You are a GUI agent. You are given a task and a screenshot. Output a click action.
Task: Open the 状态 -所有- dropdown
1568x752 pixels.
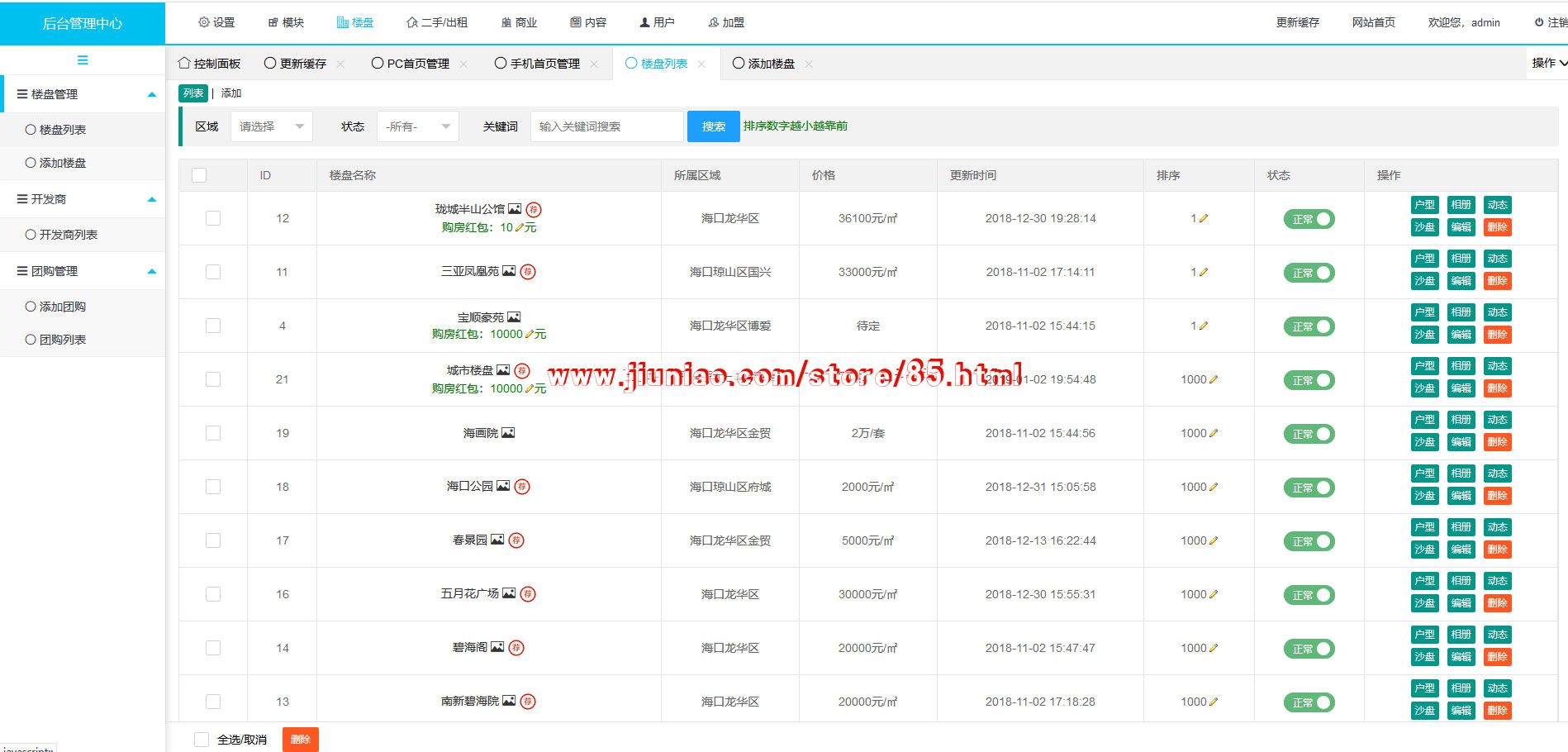click(417, 126)
